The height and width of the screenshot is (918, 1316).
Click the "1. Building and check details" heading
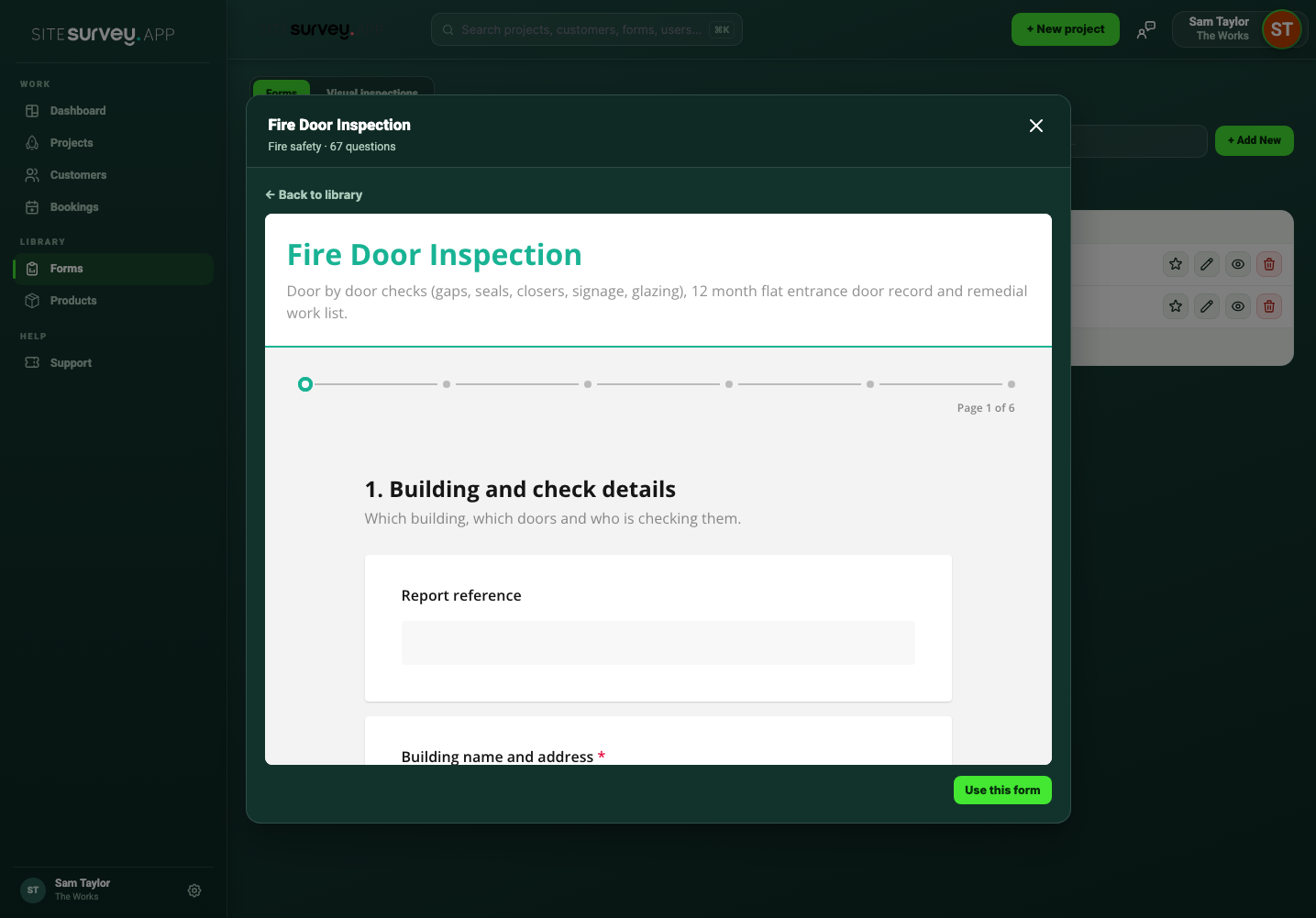click(520, 489)
